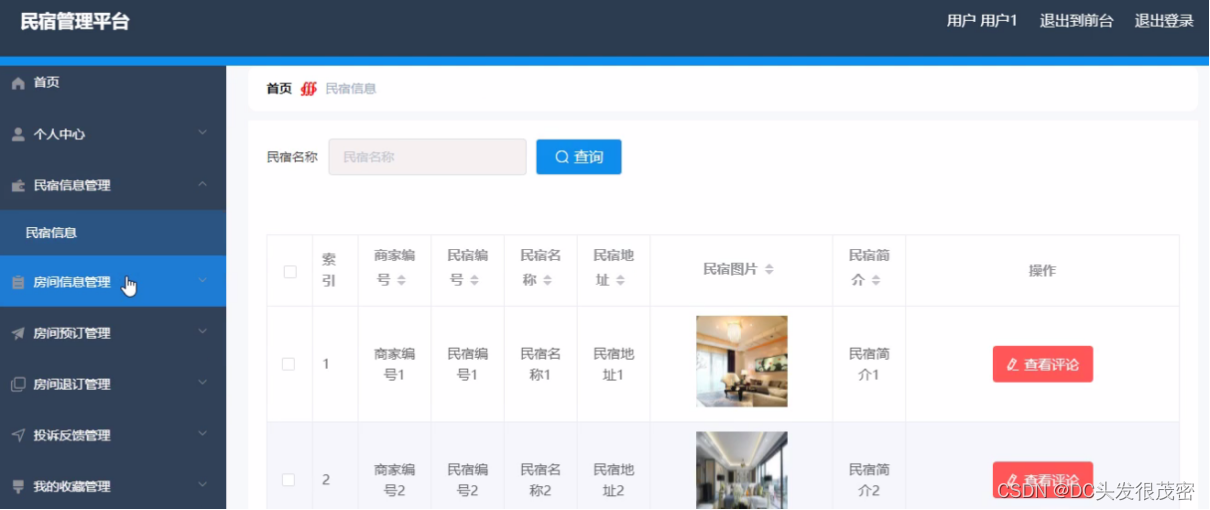Open 房间预订管理 menu label
The width and height of the screenshot is (1210, 510).
[72, 334]
